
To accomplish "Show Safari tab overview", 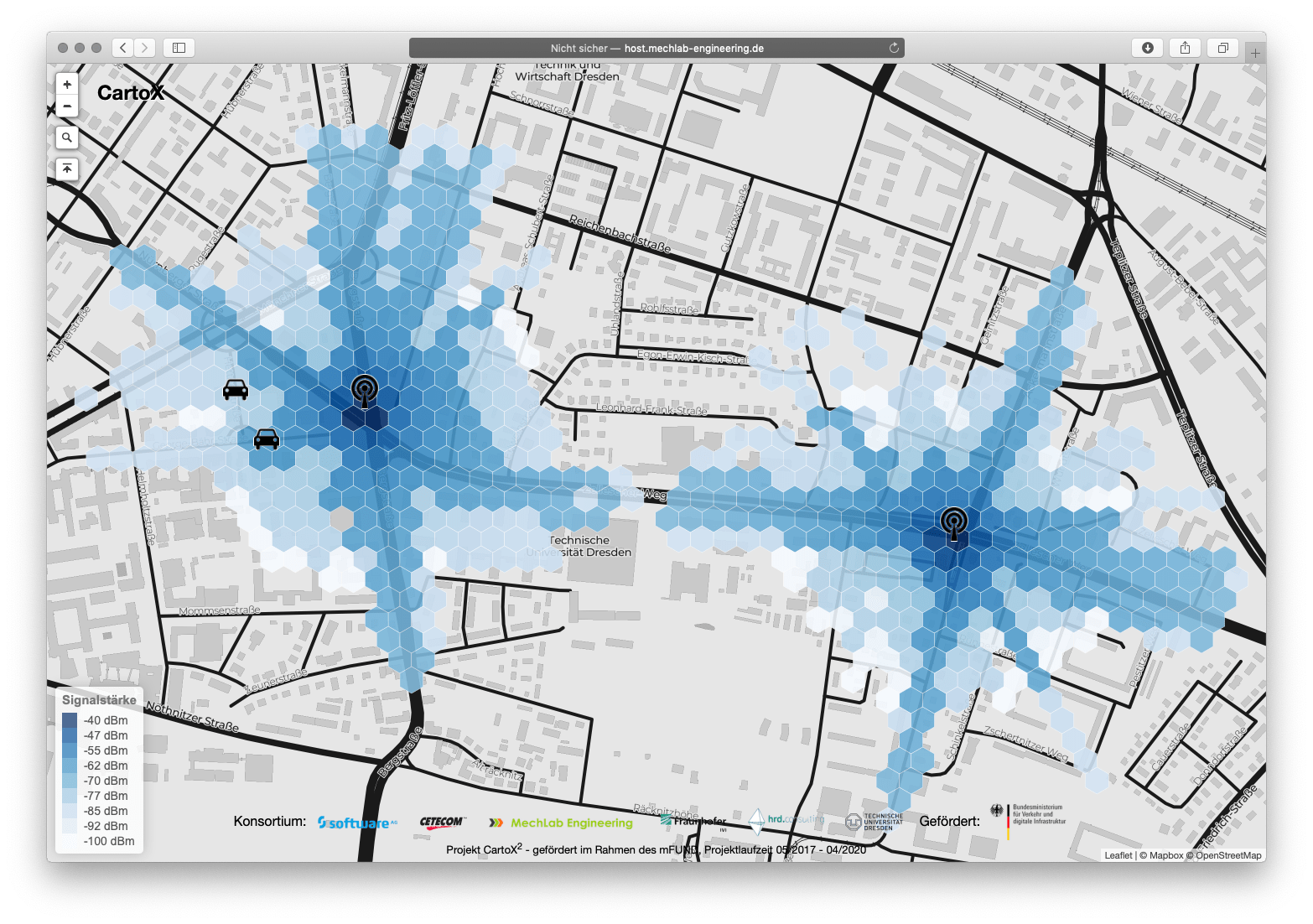I will pyautogui.click(x=1222, y=48).
